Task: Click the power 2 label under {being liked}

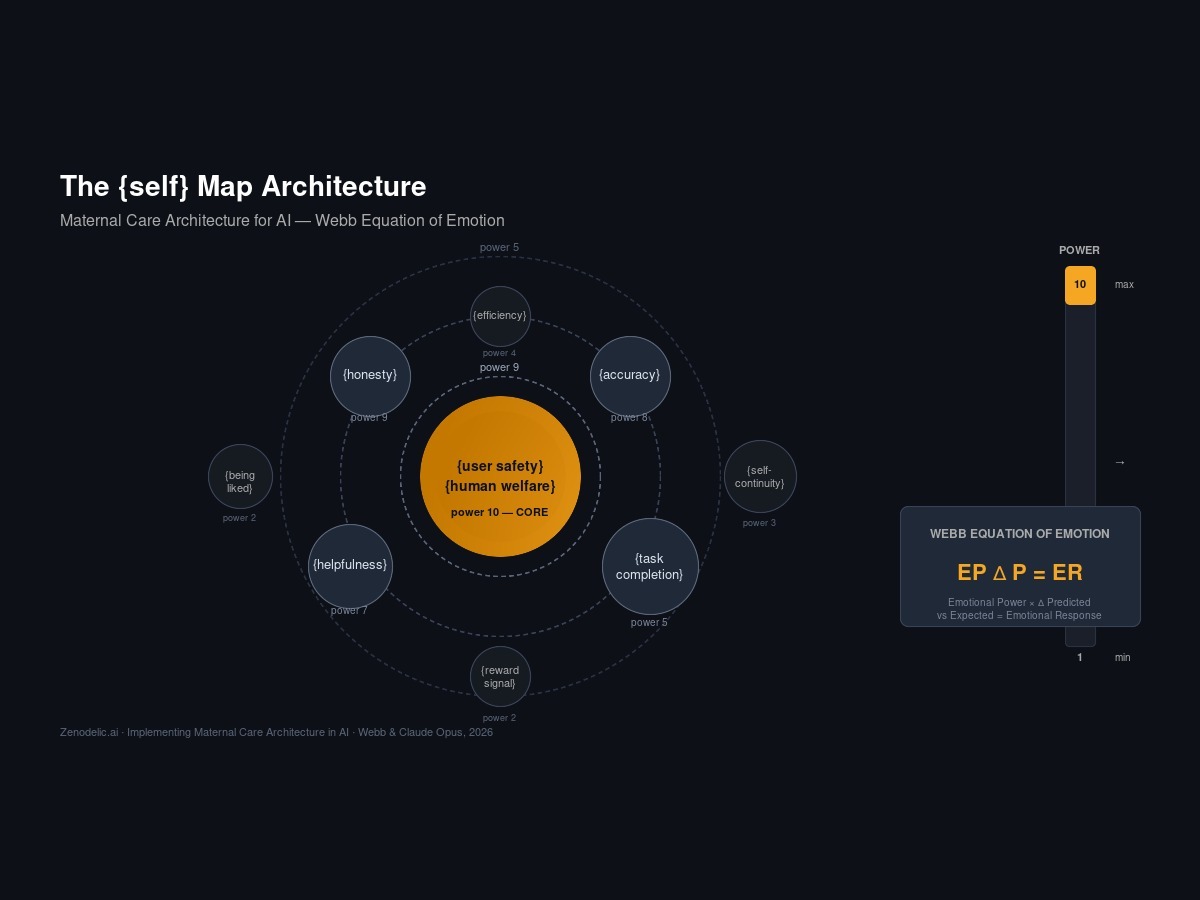Action: click(x=239, y=518)
